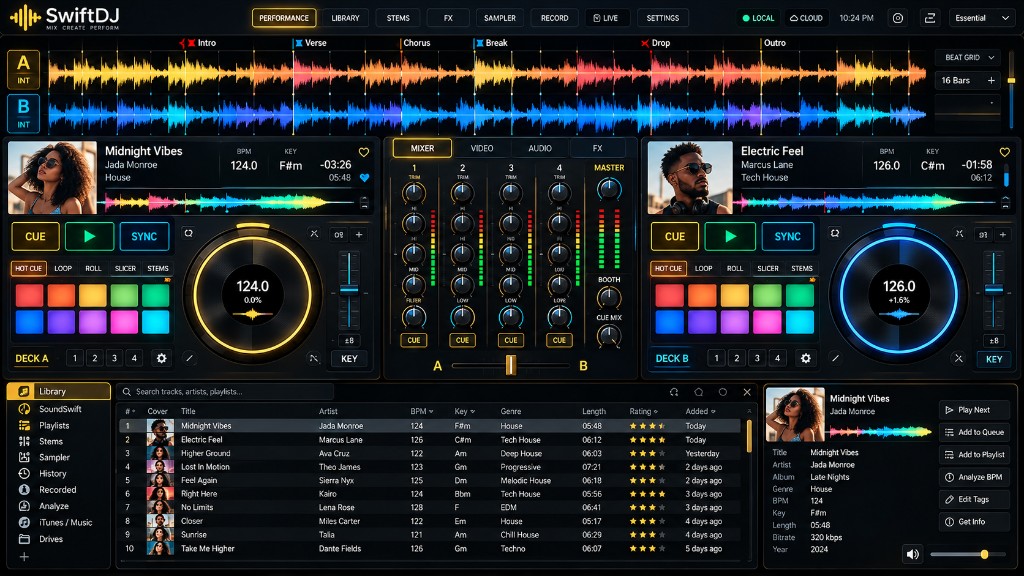
Task: Refresh the library track list
Action: (x=674, y=392)
